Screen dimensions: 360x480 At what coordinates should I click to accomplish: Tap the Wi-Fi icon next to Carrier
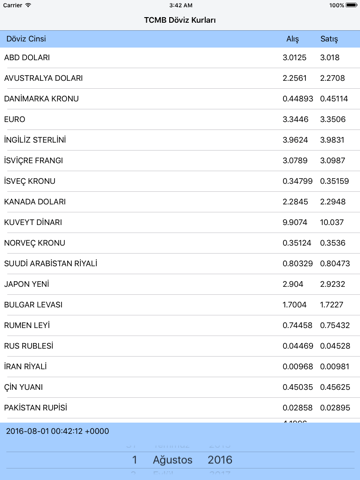pyautogui.click(x=28, y=5)
